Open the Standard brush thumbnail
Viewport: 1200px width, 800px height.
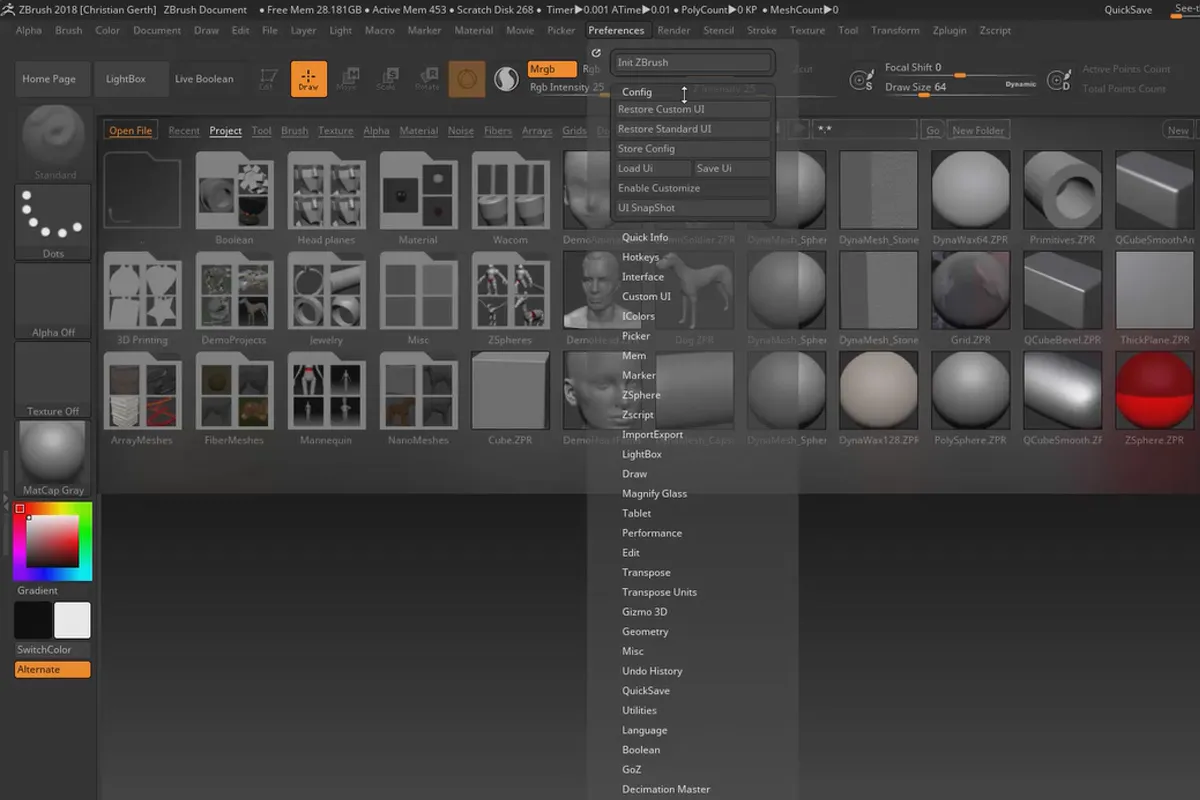pyautogui.click(x=54, y=138)
